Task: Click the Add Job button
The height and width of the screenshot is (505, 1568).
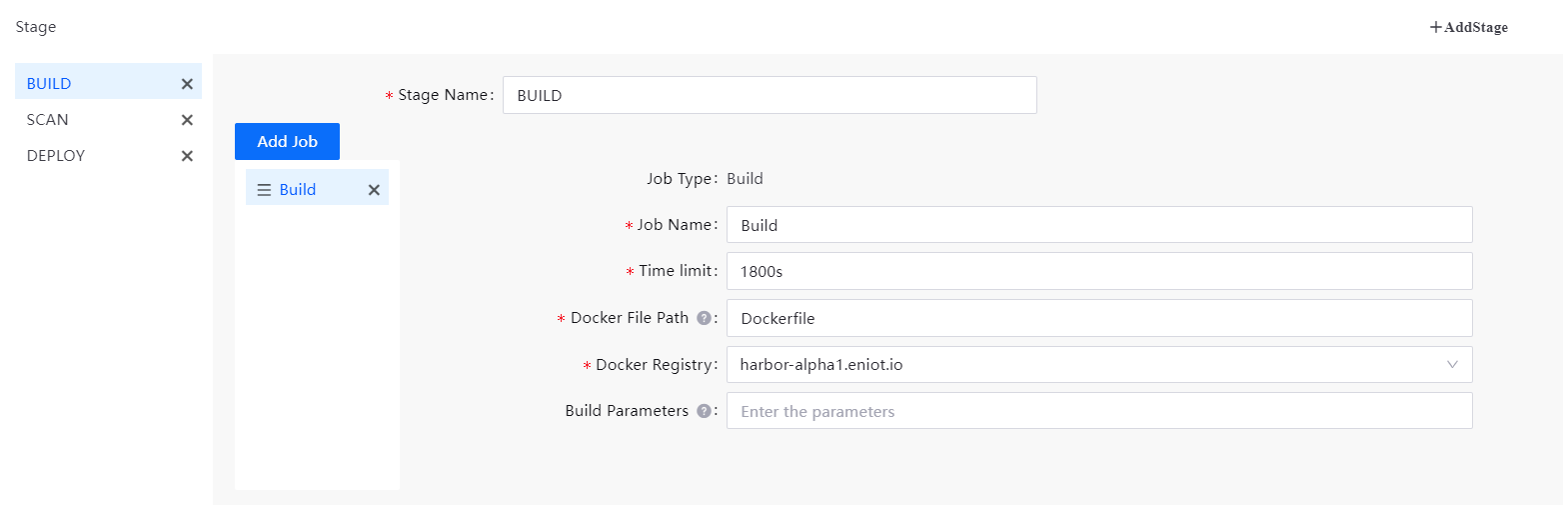Action: [287, 141]
